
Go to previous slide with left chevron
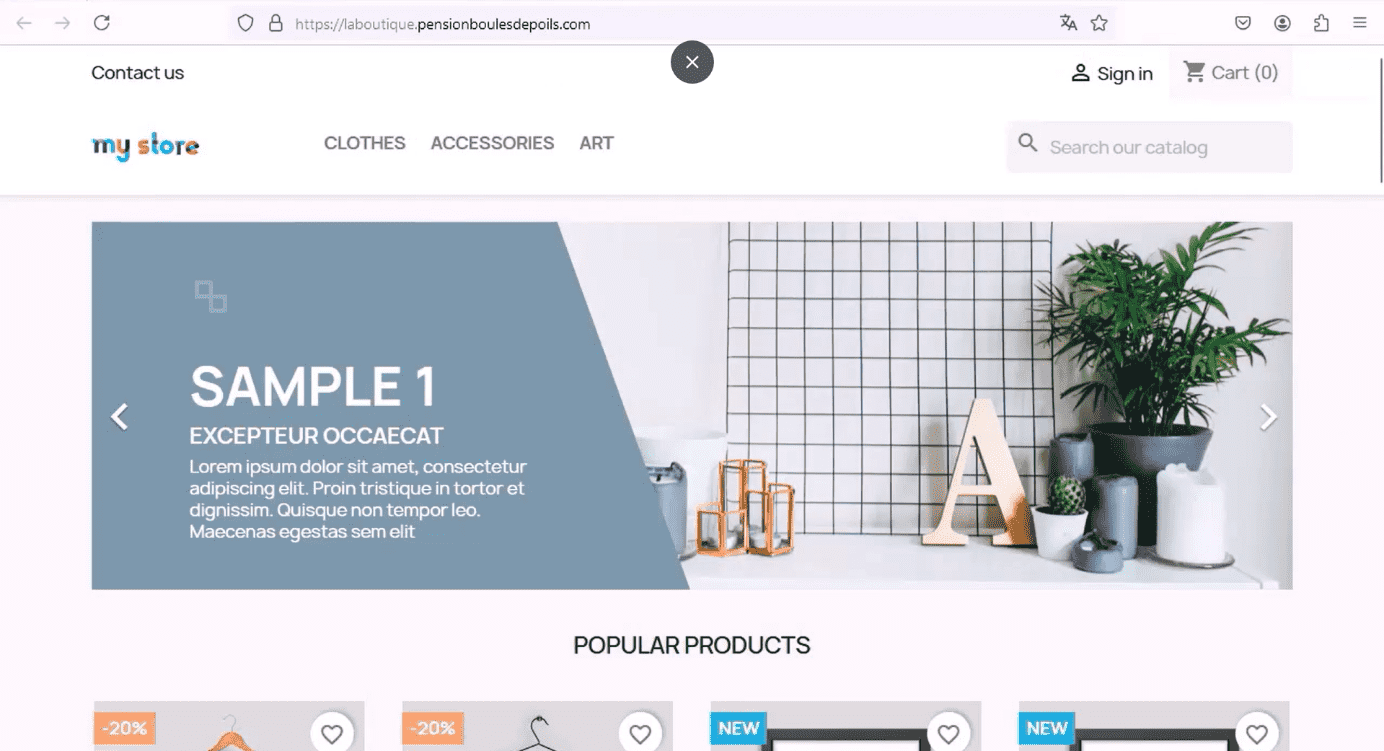(x=119, y=417)
